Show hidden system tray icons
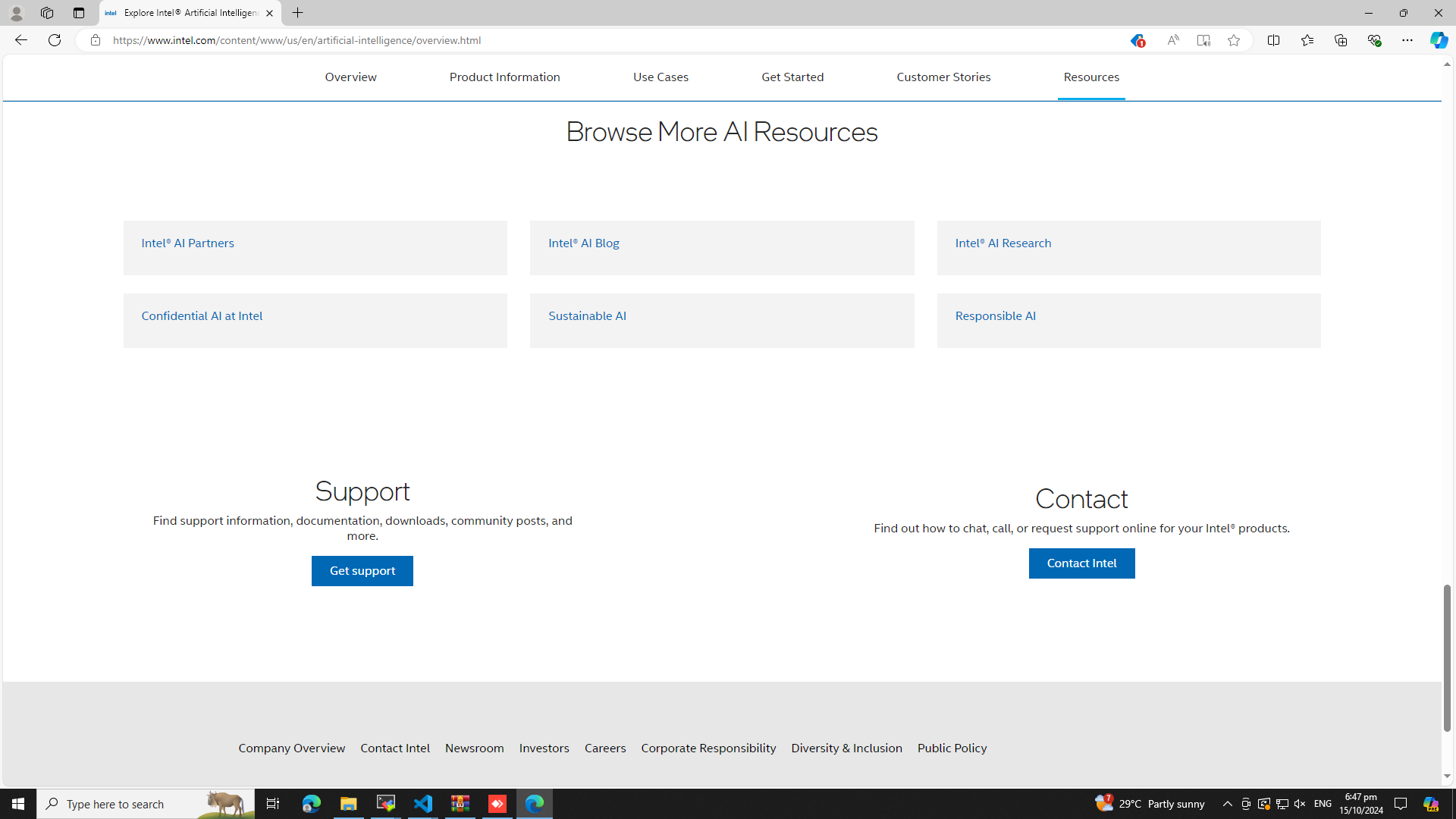The height and width of the screenshot is (819, 1456). coord(1227,804)
